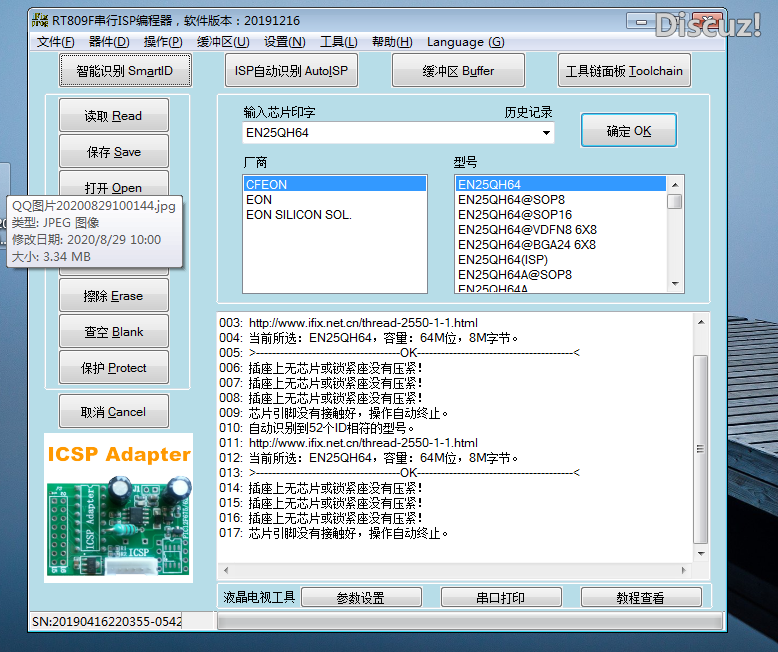Select EON SILICON SOL. manufacturer

click(334, 214)
